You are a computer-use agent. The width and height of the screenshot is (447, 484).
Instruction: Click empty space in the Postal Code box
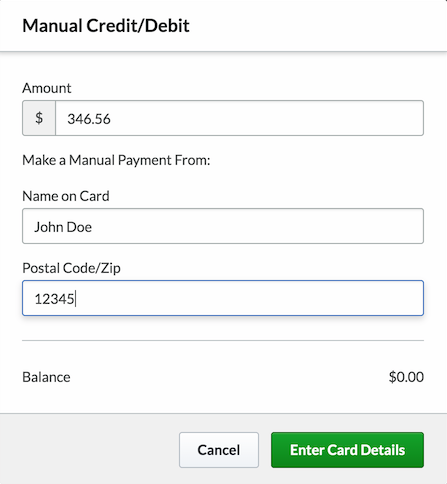250,298
